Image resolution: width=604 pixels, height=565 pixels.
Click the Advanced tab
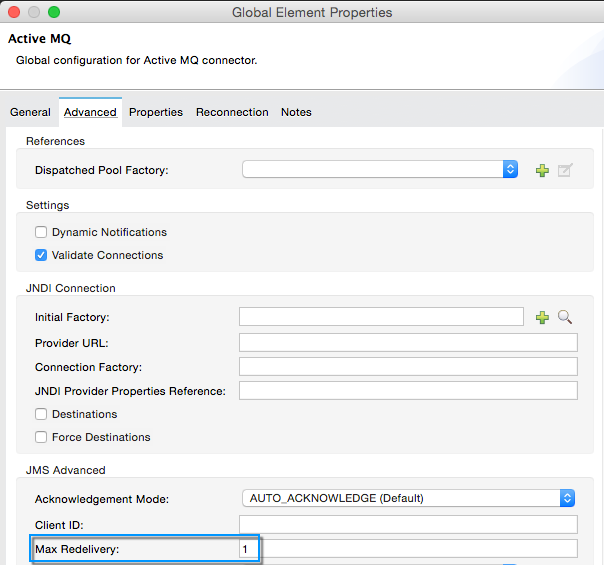click(x=90, y=112)
